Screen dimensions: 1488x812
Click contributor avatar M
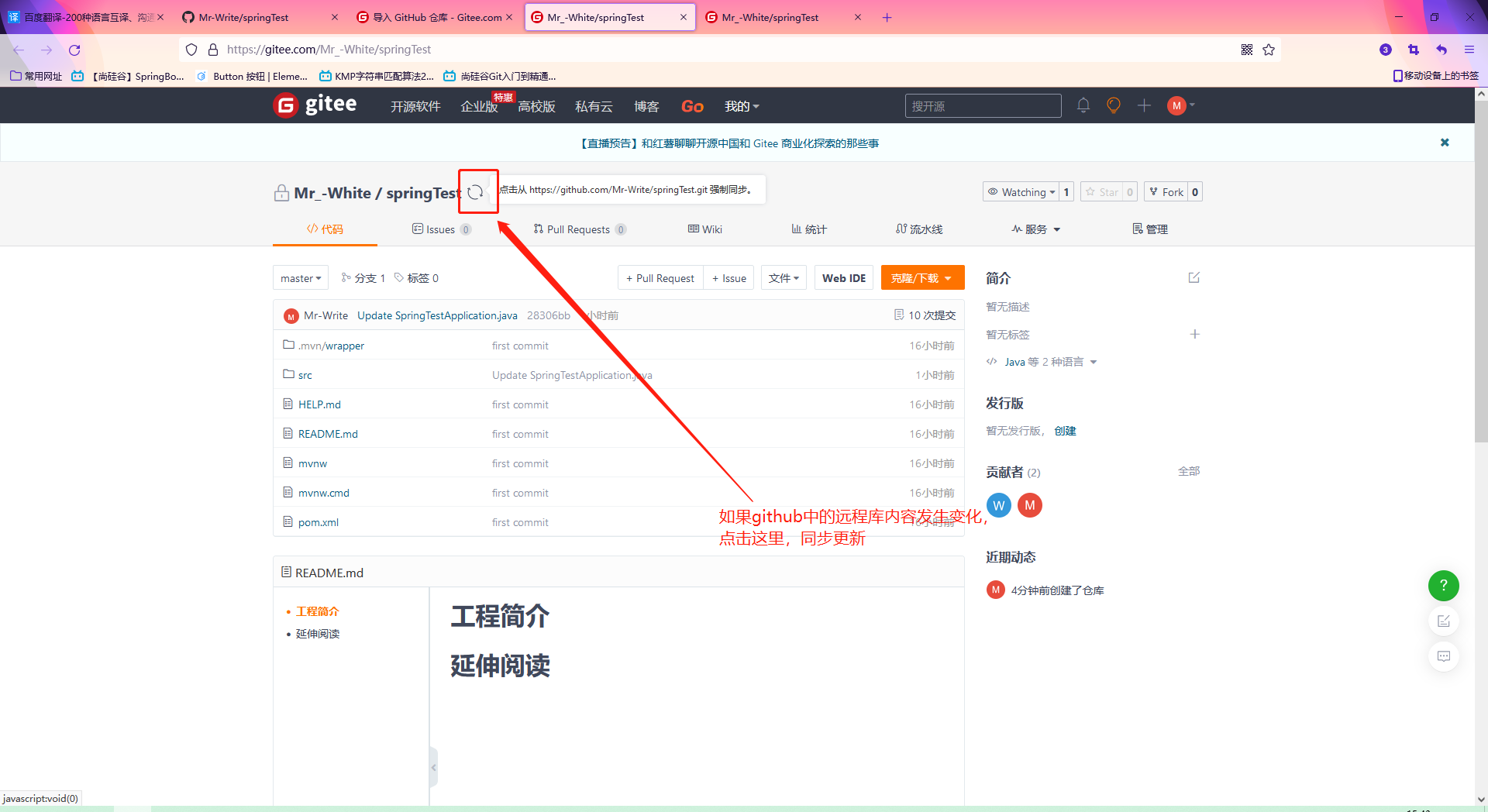click(x=1030, y=505)
